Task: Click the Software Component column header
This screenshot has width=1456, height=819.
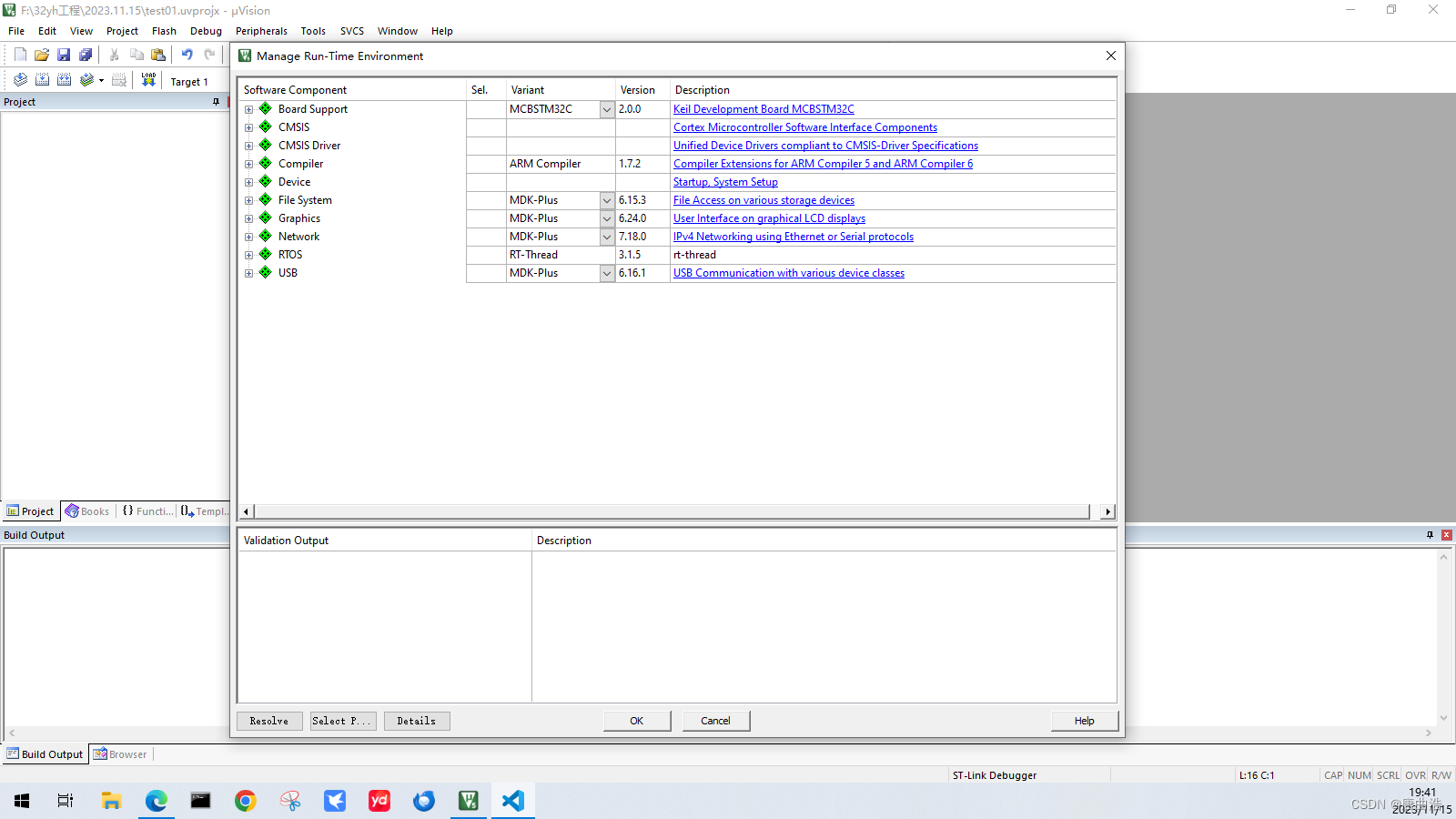Action: click(352, 90)
